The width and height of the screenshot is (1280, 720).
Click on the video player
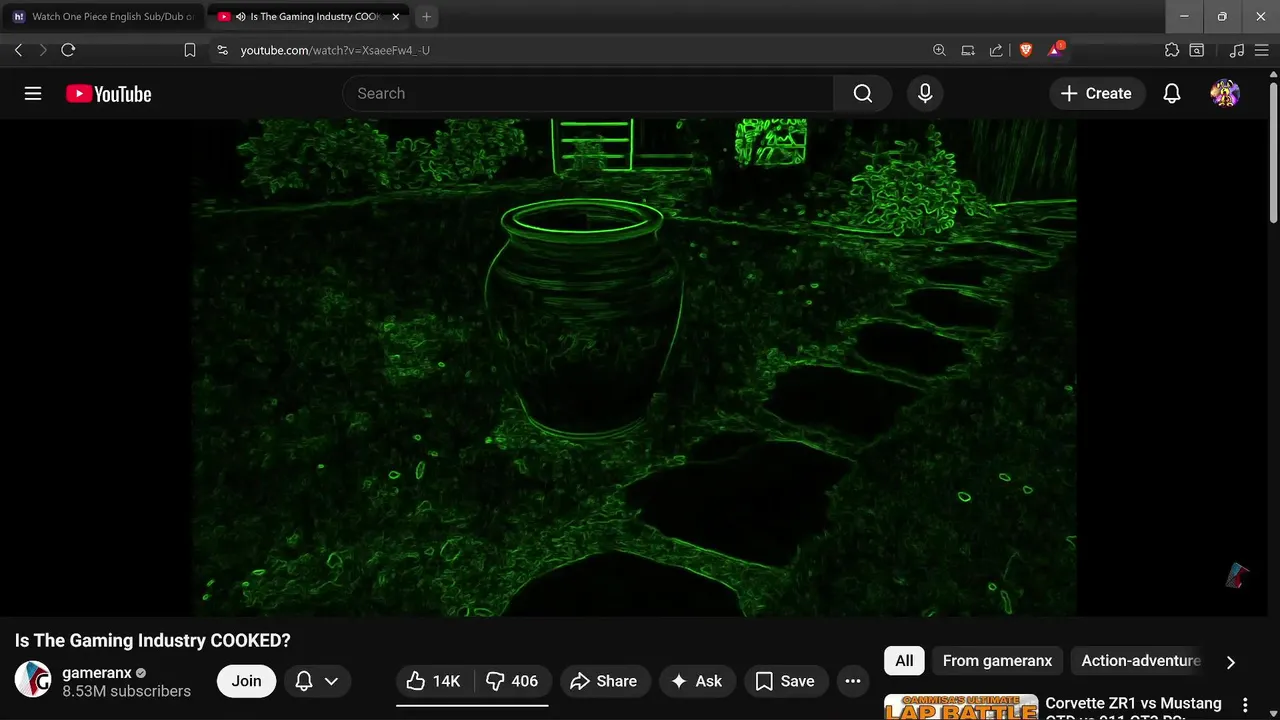635,367
